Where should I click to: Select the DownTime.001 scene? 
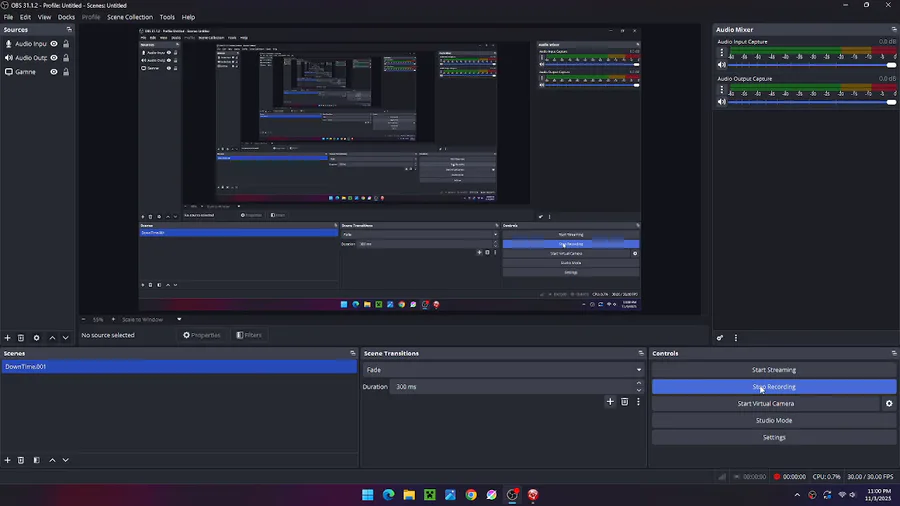(x=179, y=367)
